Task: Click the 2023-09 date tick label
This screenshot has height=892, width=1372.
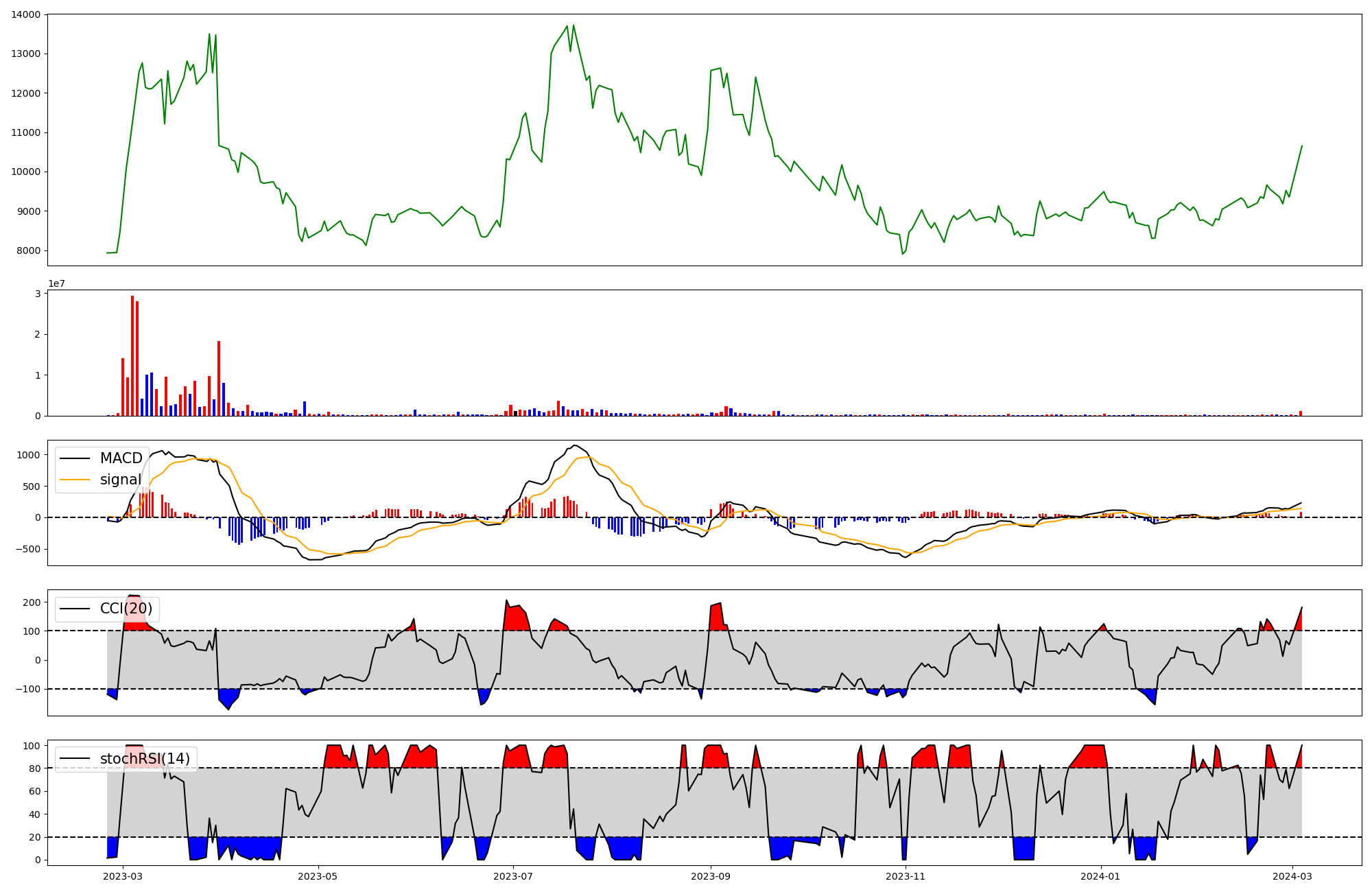Action: click(711, 876)
